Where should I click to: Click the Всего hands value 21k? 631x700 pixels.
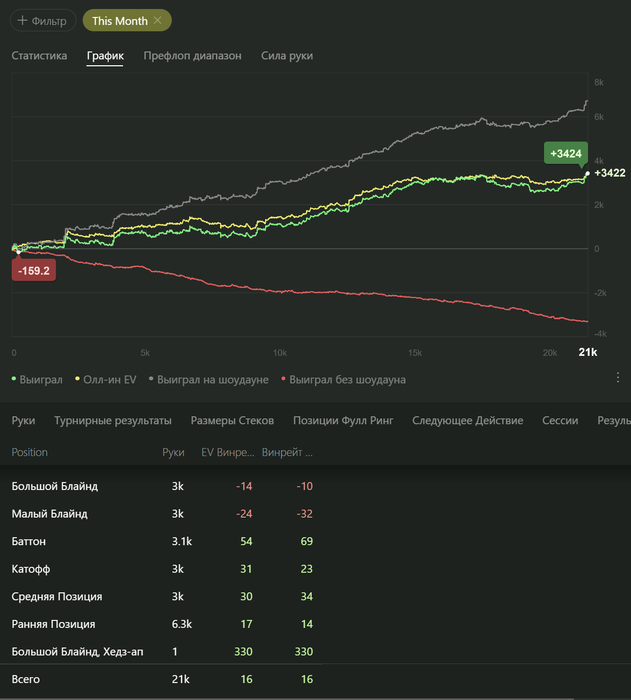[180, 679]
